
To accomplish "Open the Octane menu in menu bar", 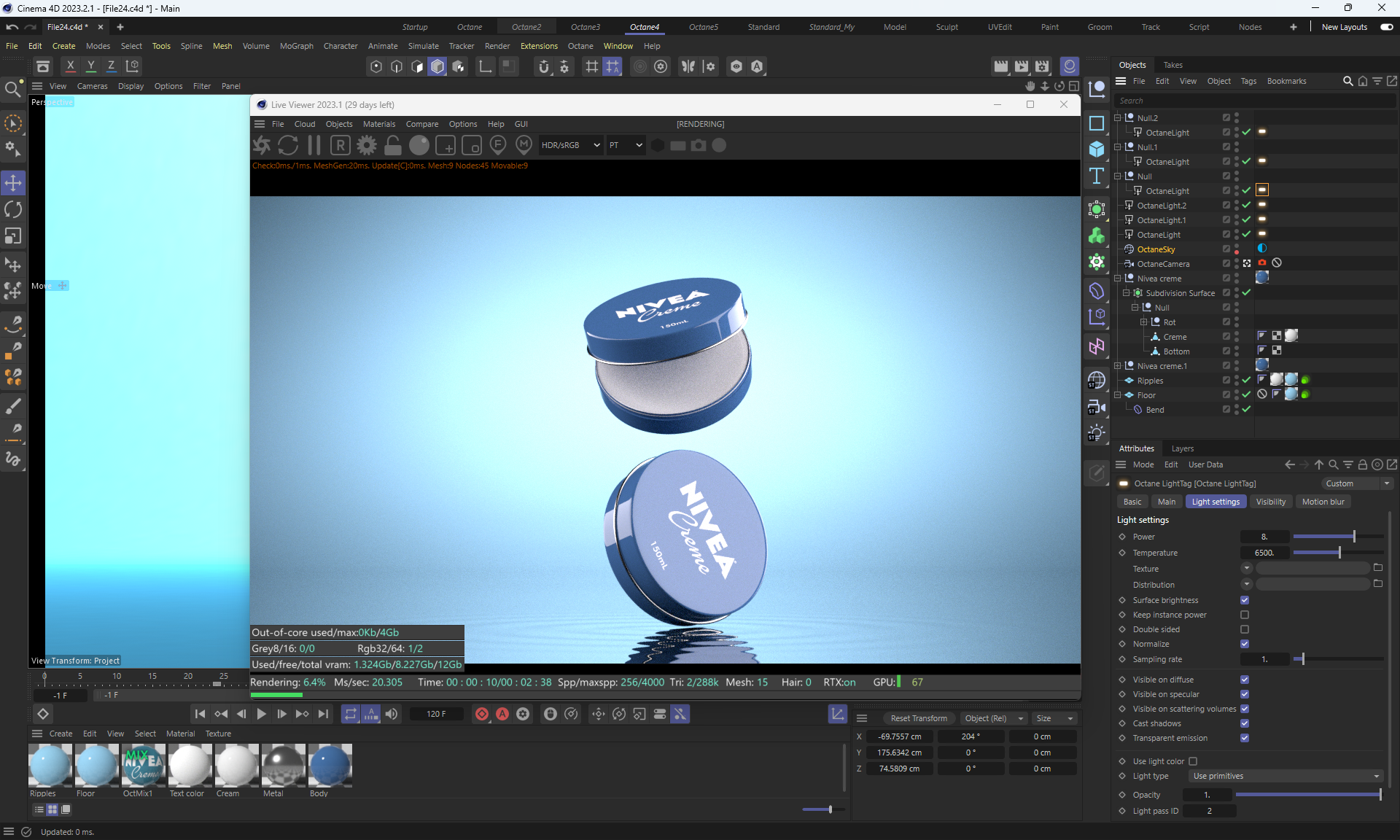I will click(580, 46).
